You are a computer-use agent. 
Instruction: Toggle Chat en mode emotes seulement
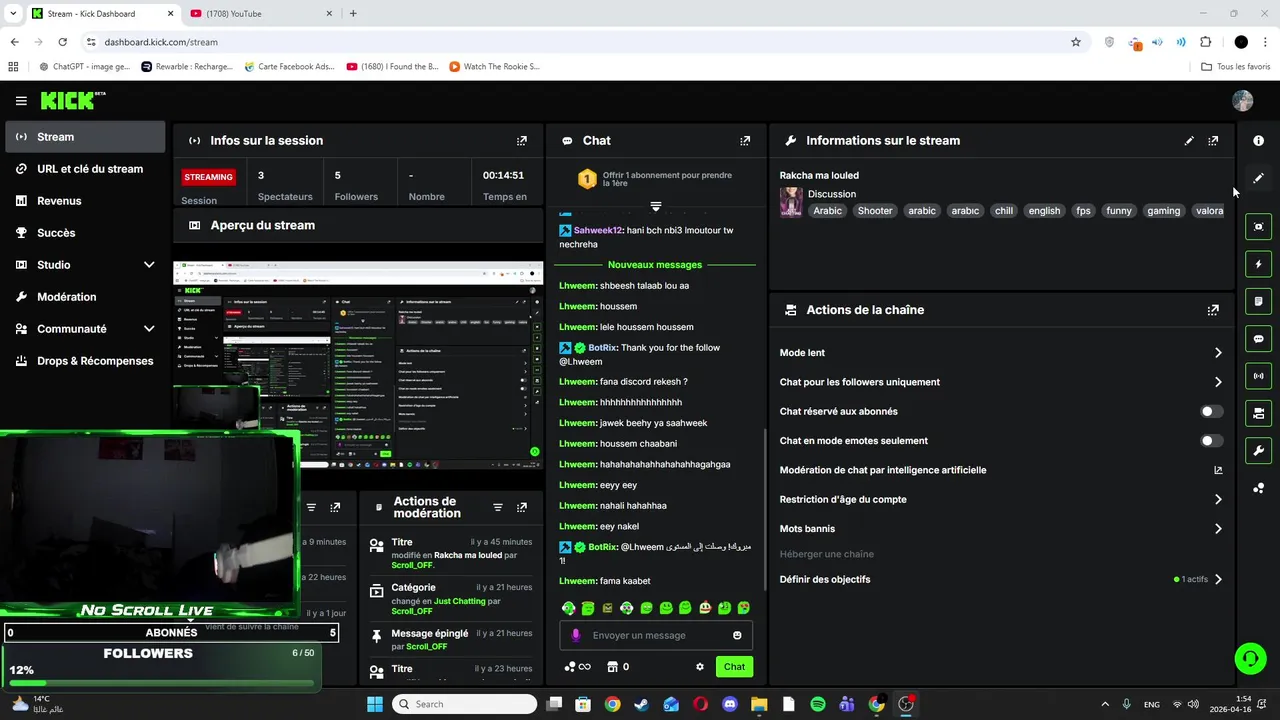pos(1211,441)
